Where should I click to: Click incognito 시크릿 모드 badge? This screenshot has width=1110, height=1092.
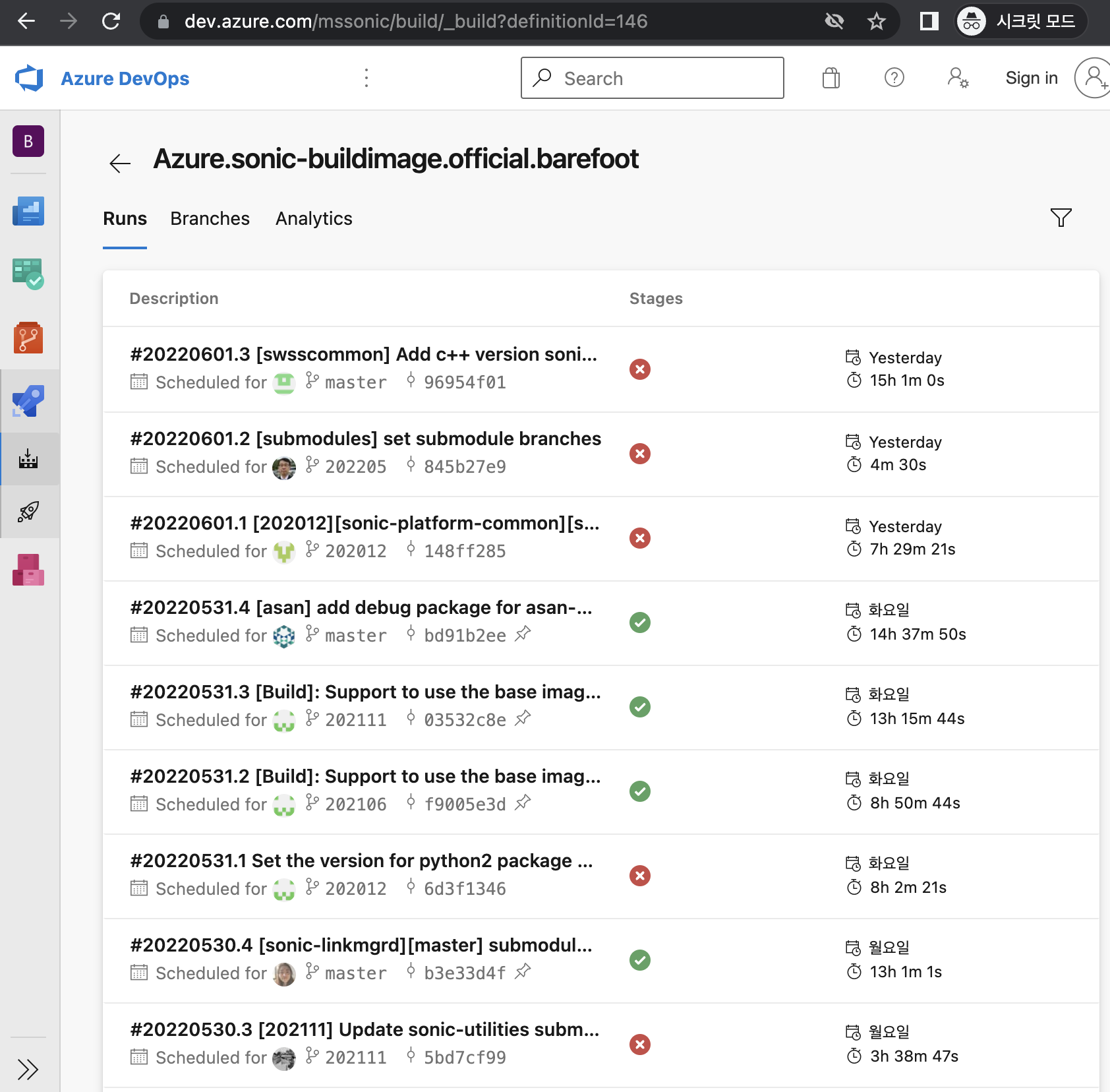(1020, 22)
